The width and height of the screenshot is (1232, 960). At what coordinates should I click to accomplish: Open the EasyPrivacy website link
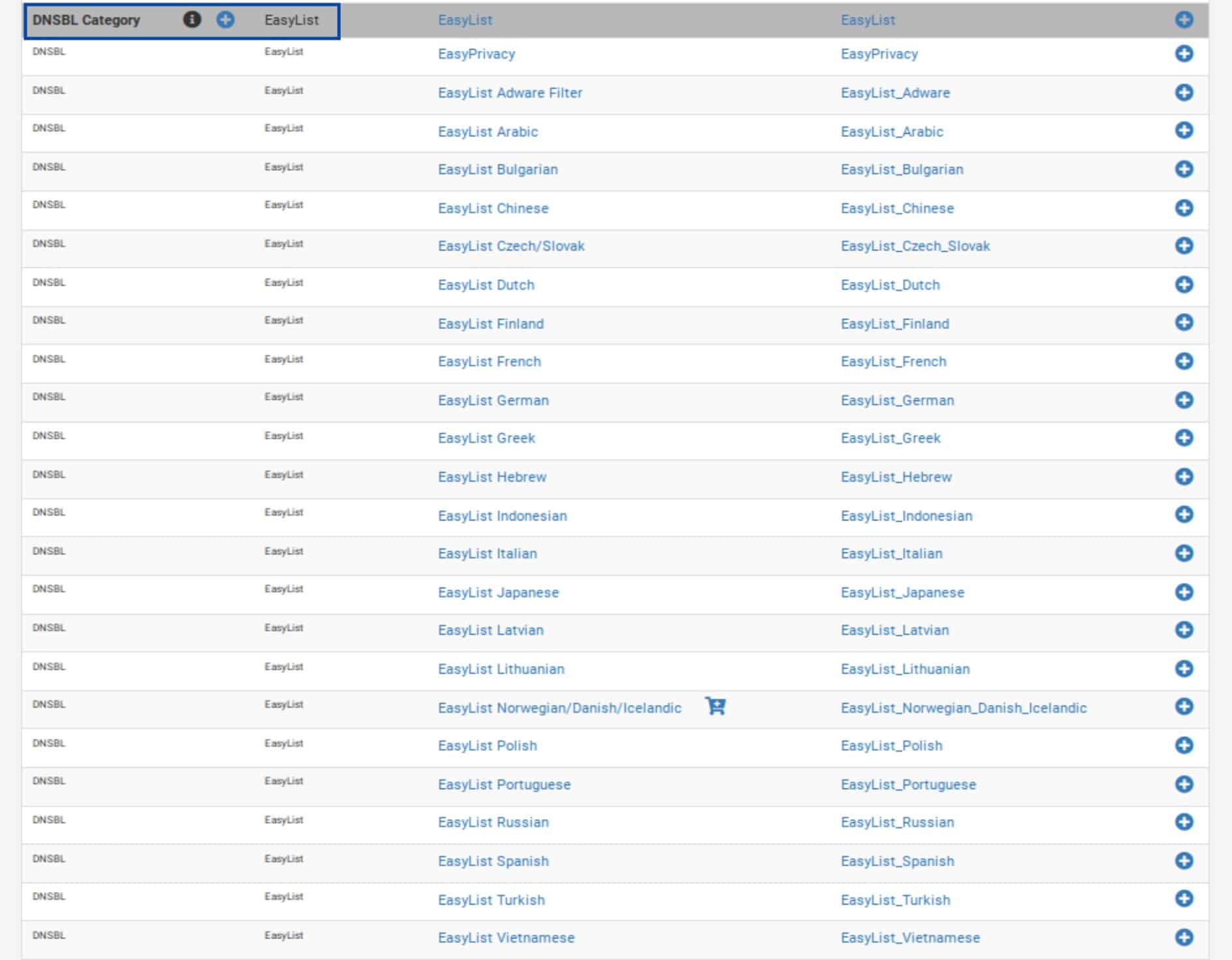point(477,54)
